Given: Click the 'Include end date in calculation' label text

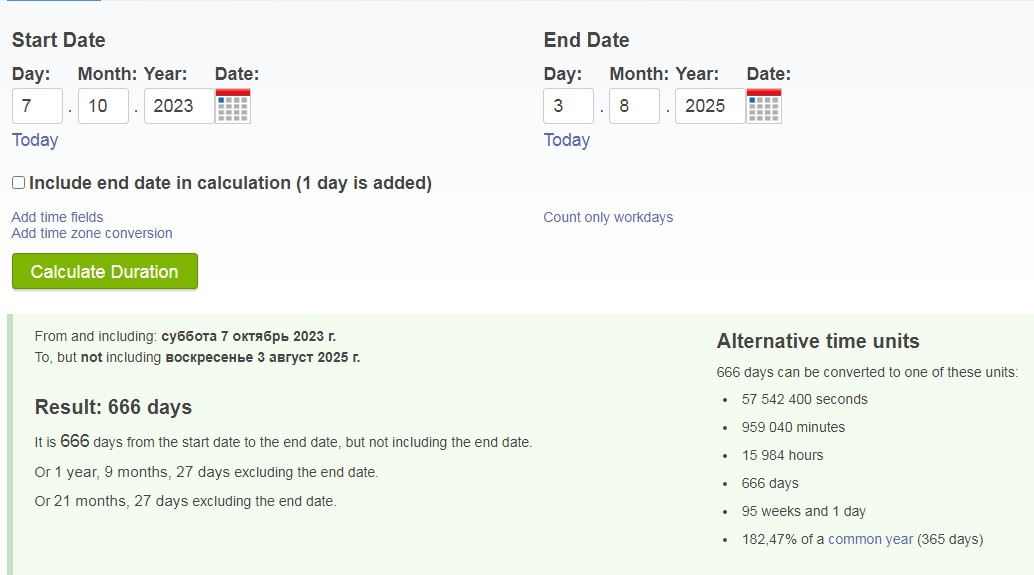Looking at the screenshot, I should click(x=230, y=183).
